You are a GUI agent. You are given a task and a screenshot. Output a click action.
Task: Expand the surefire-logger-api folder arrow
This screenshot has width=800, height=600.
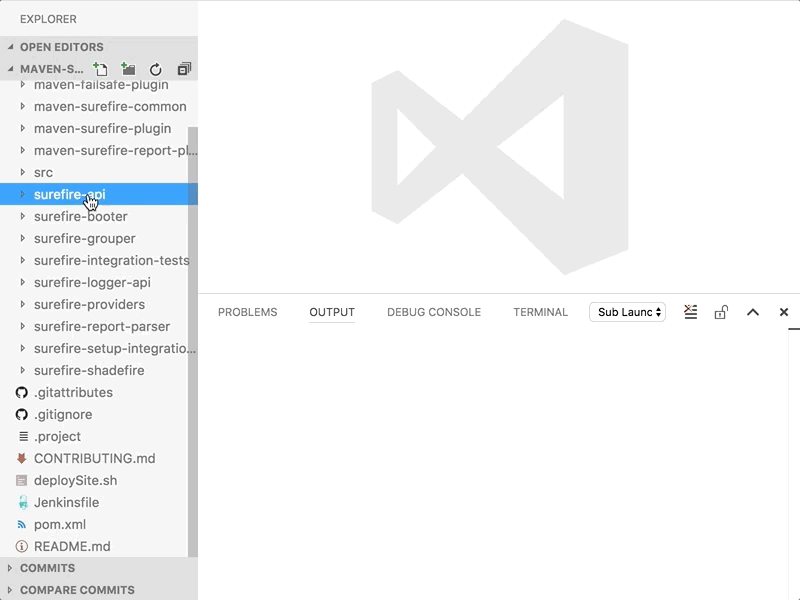point(22,282)
